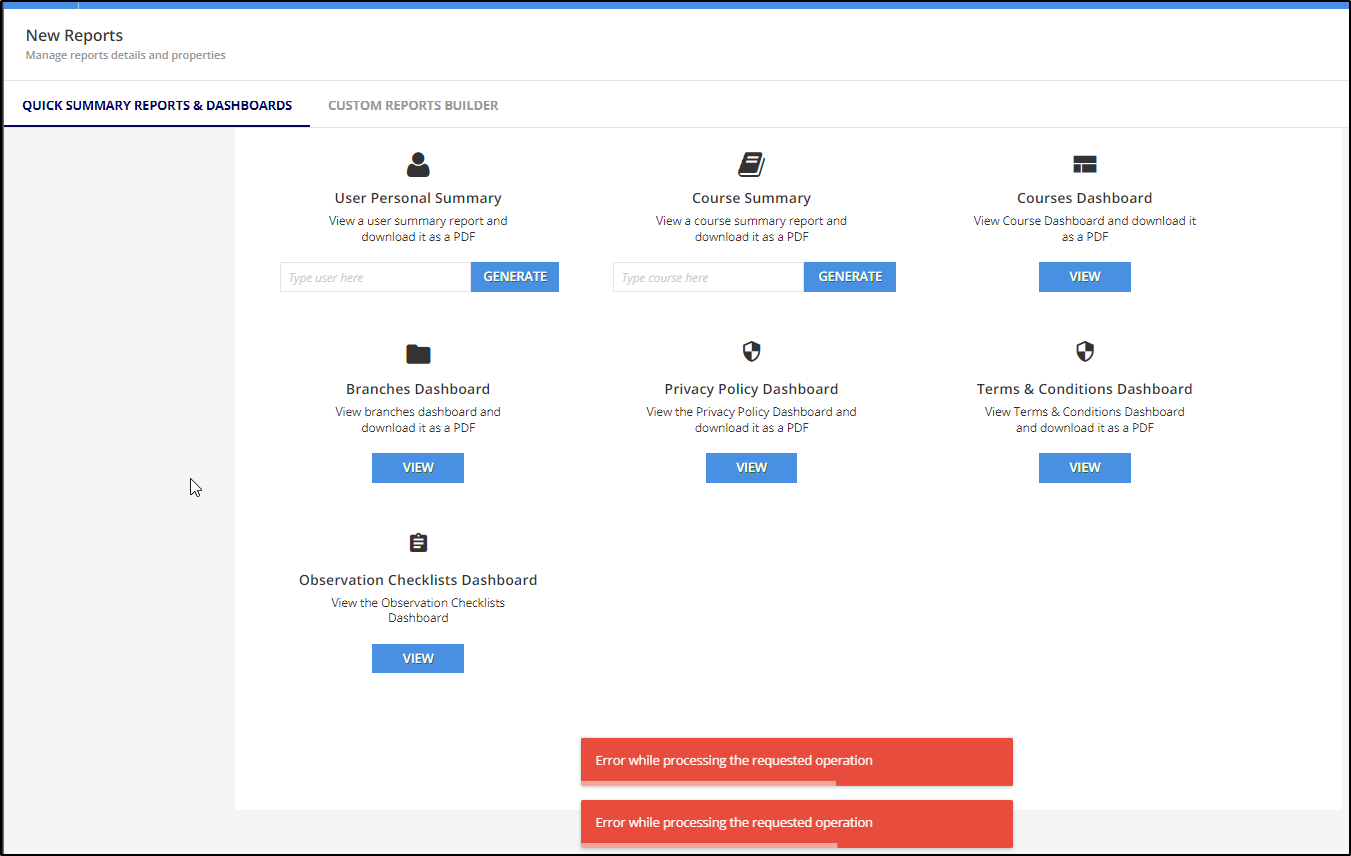Click the Terms & Conditions shield icon

(x=1085, y=351)
